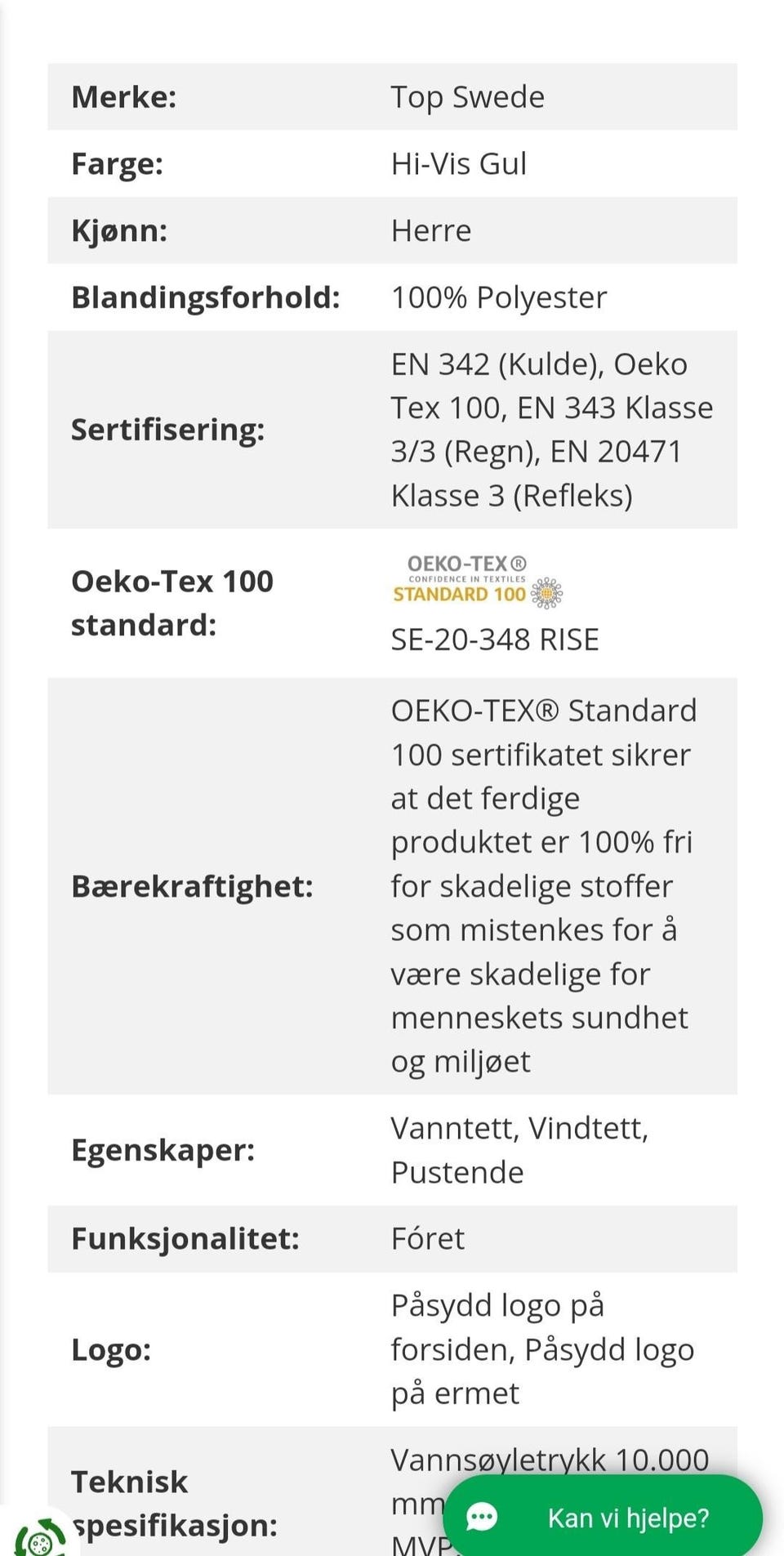Tap the green cookie settings icon
Screen dimensions: 784x1556
point(38,1538)
